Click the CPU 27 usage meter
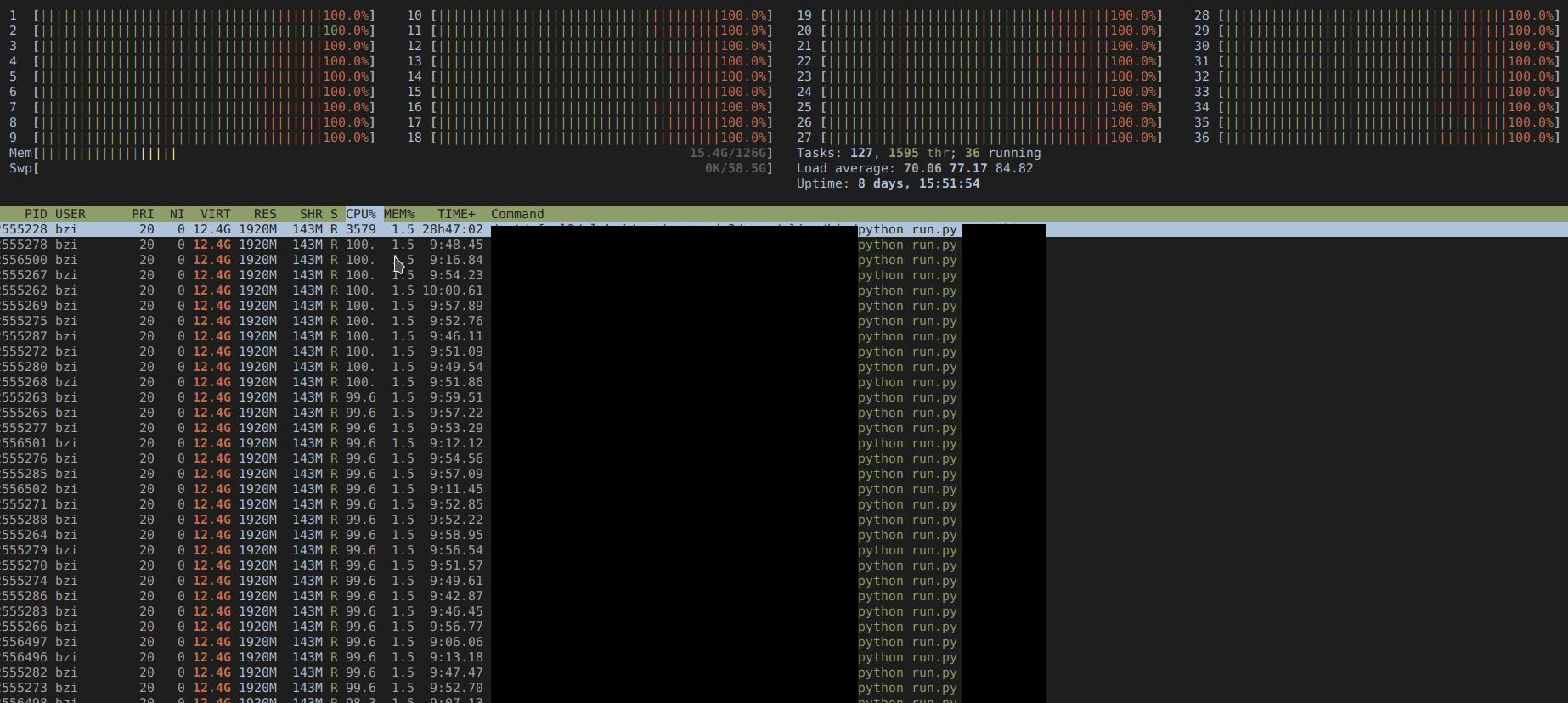 point(979,138)
